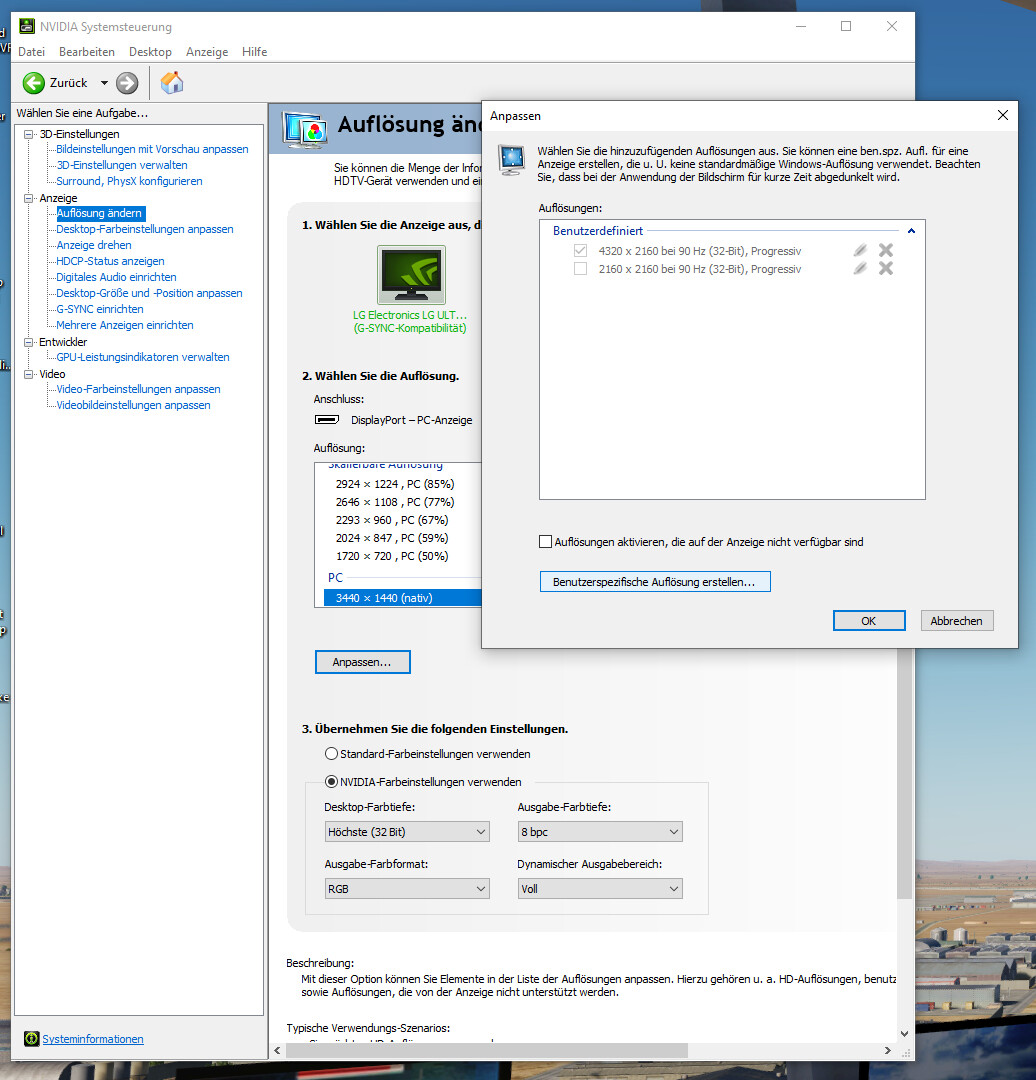Click the monitor icon in the Anpassen dialog
Viewport: 1036px width, 1080px height.
tap(512, 160)
